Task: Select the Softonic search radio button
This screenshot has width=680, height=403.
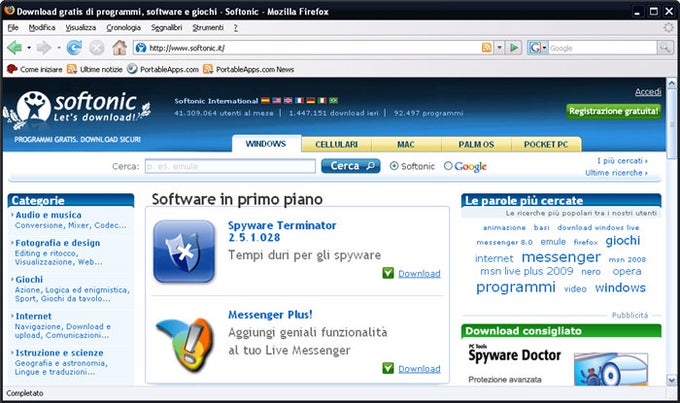Action: pyautogui.click(x=394, y=166)
